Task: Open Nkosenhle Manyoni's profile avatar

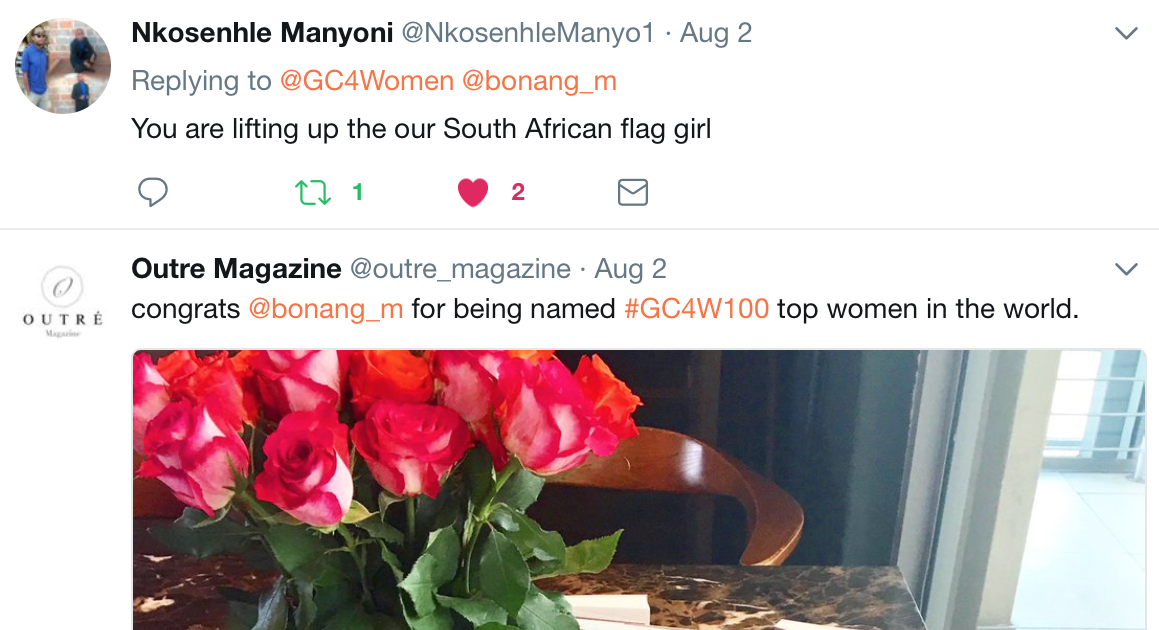Action: point(62,66)
